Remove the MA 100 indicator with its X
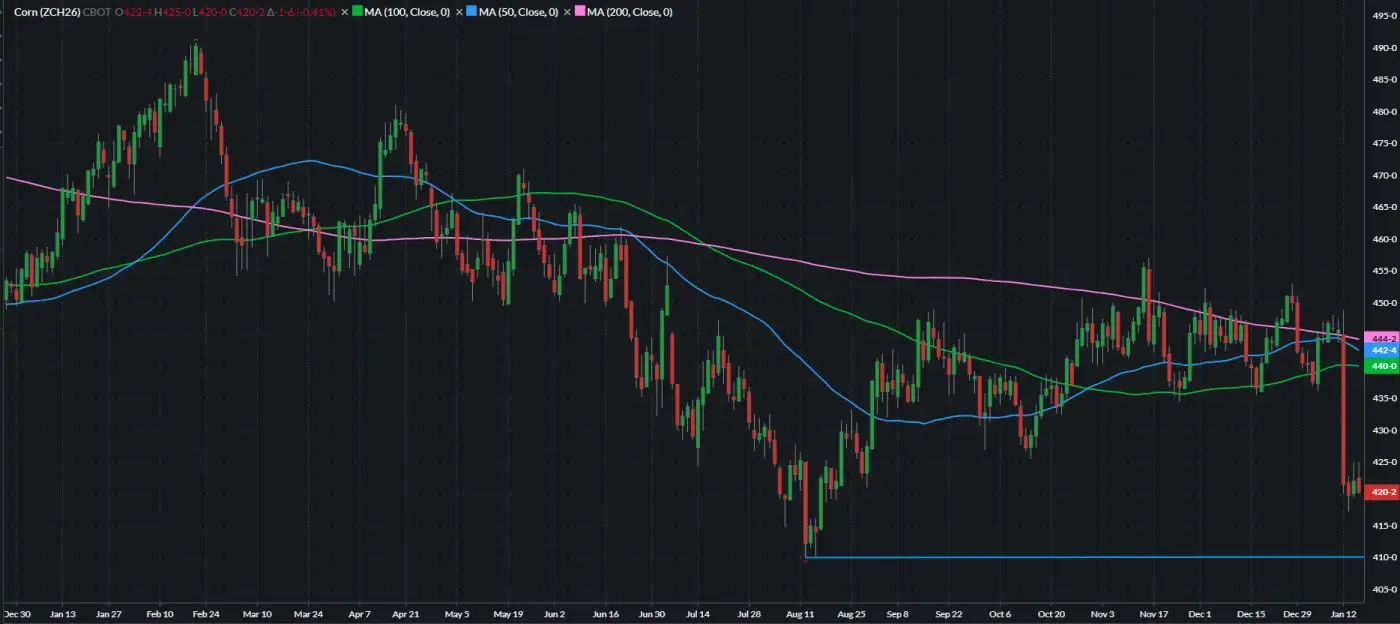1400x624 pixels. 345,12
